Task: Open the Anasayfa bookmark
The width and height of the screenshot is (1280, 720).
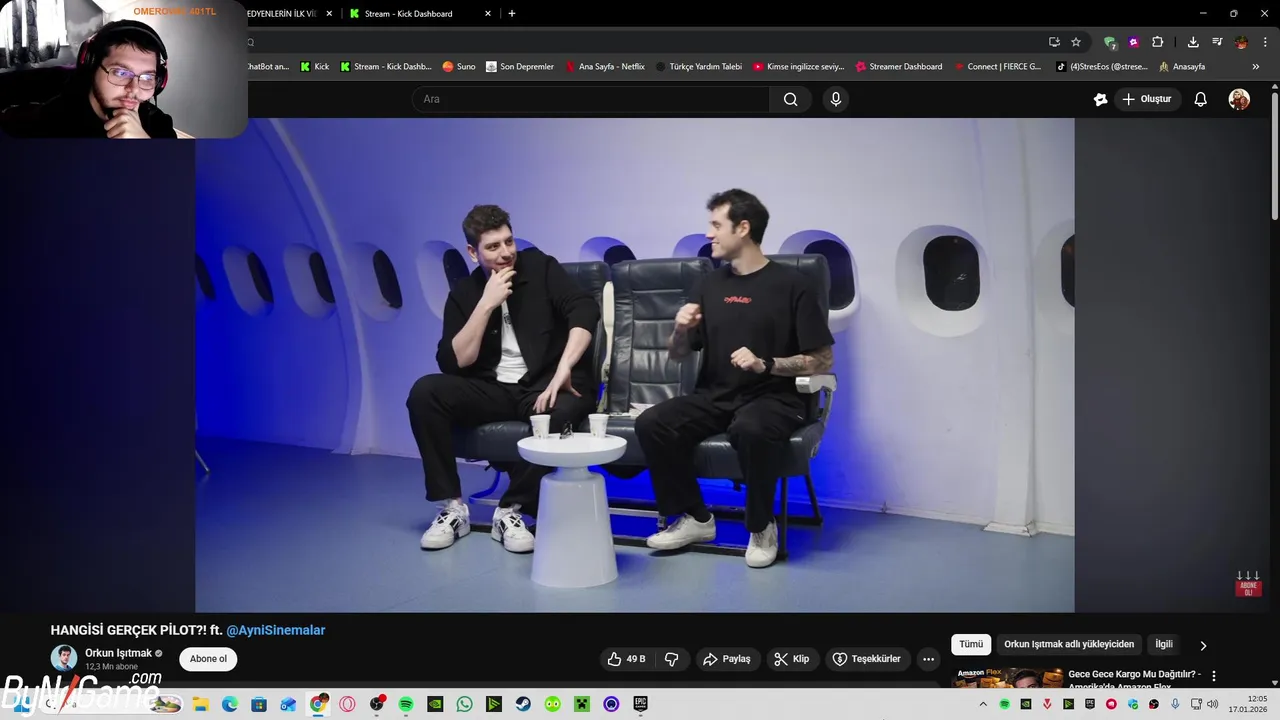Action: (1182, 67)
